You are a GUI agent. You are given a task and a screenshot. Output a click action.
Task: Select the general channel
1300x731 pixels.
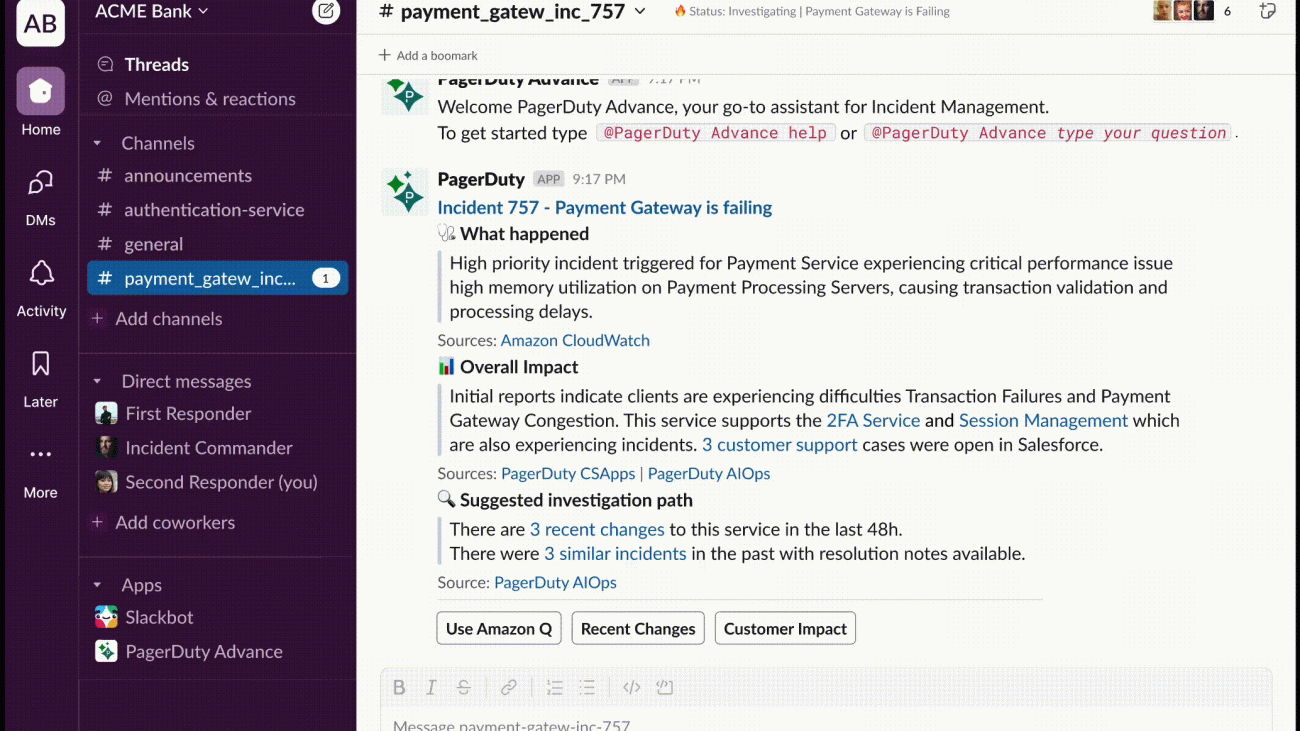(x=153, y=243)
